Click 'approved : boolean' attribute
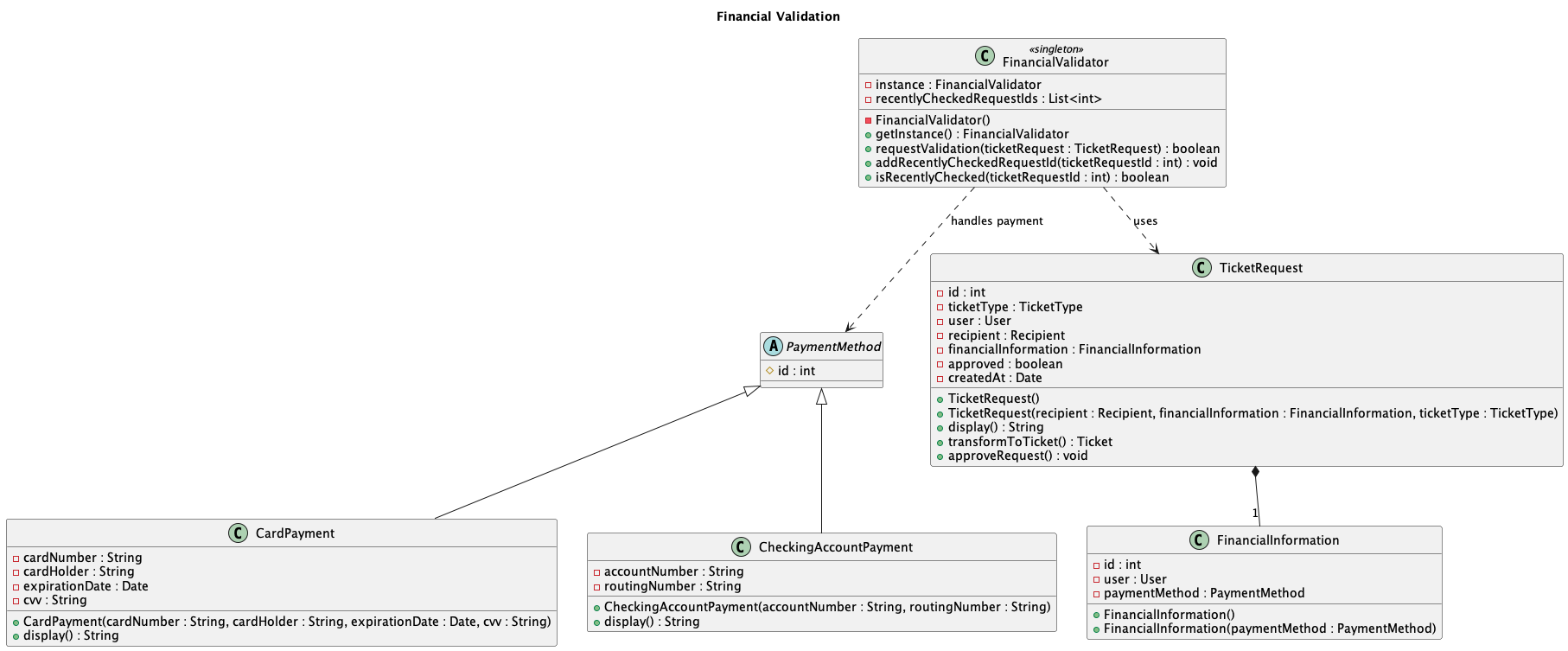Image resolution: width=1568 pixels, height=651 pixels. click(x=1005, y=364)
